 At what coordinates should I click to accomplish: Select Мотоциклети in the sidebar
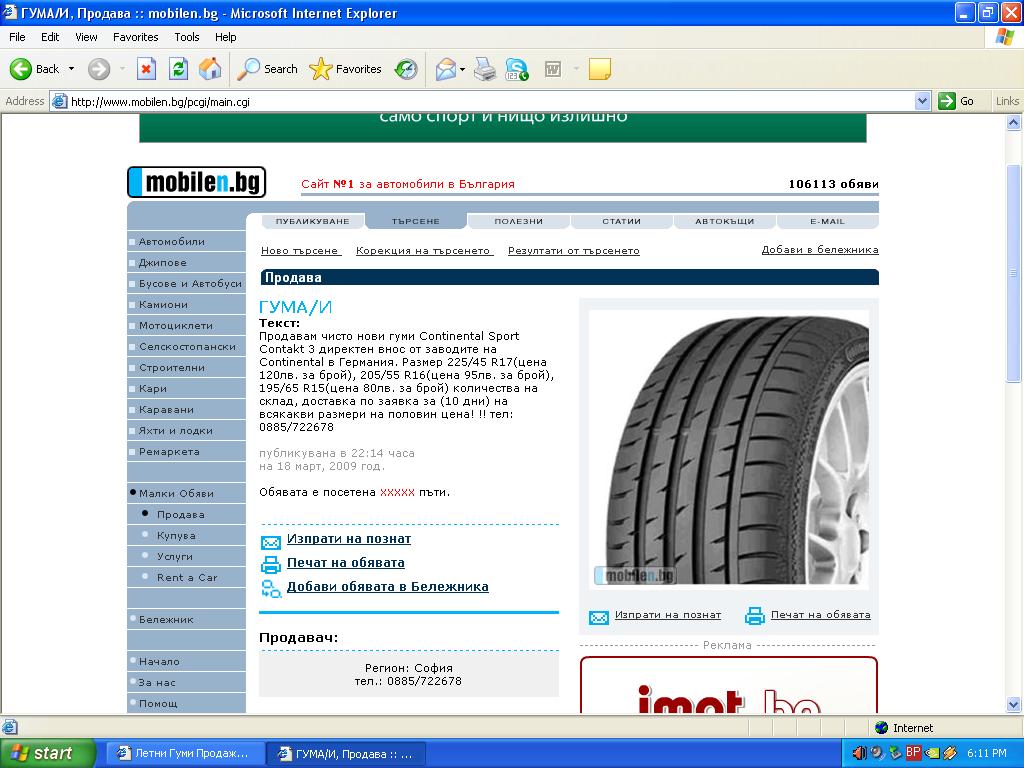(x=176, y=326)
